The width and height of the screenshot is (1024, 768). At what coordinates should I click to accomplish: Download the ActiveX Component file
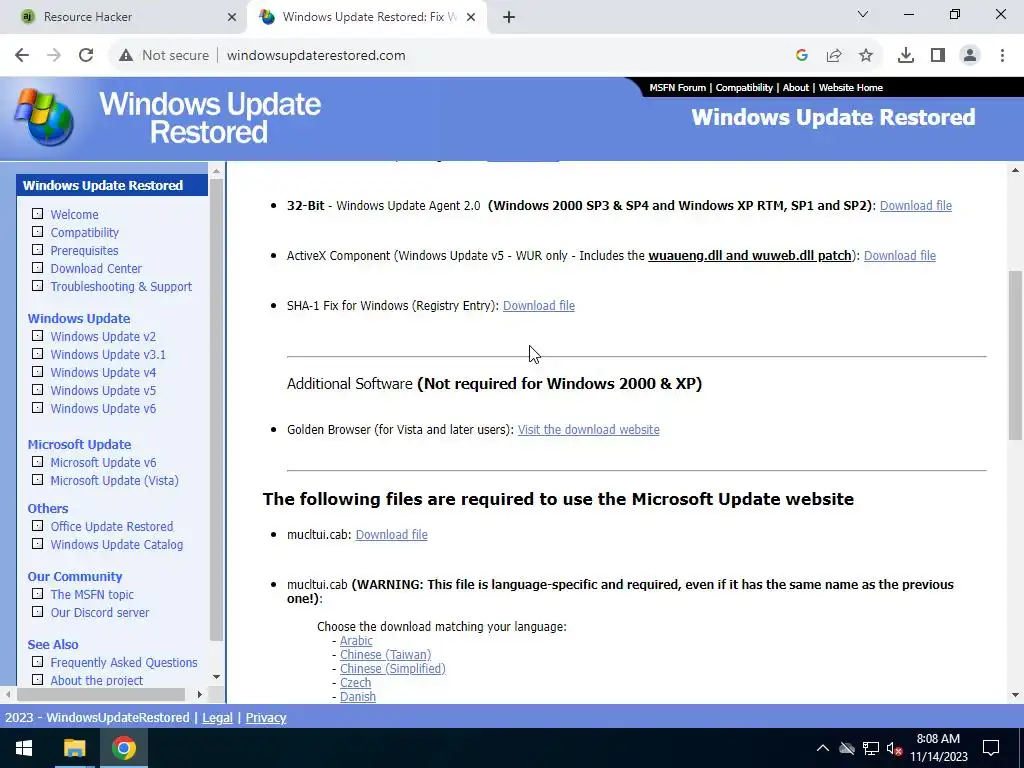click(x=899, y=256)
